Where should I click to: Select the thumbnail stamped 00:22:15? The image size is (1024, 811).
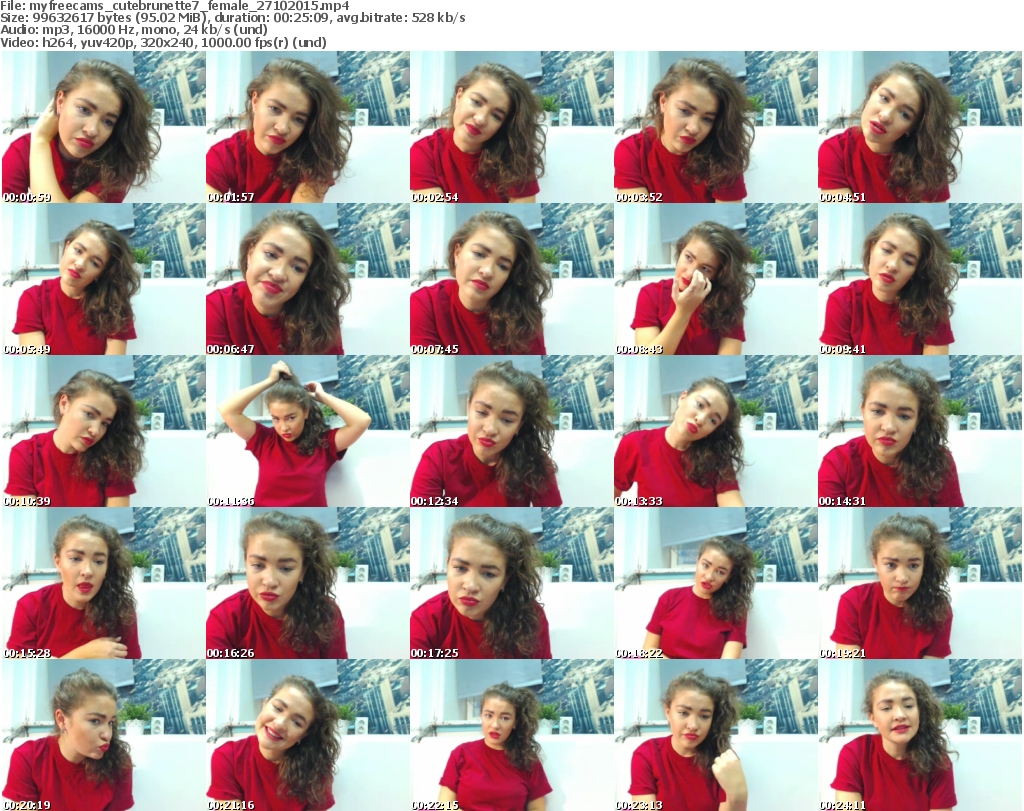511,735
